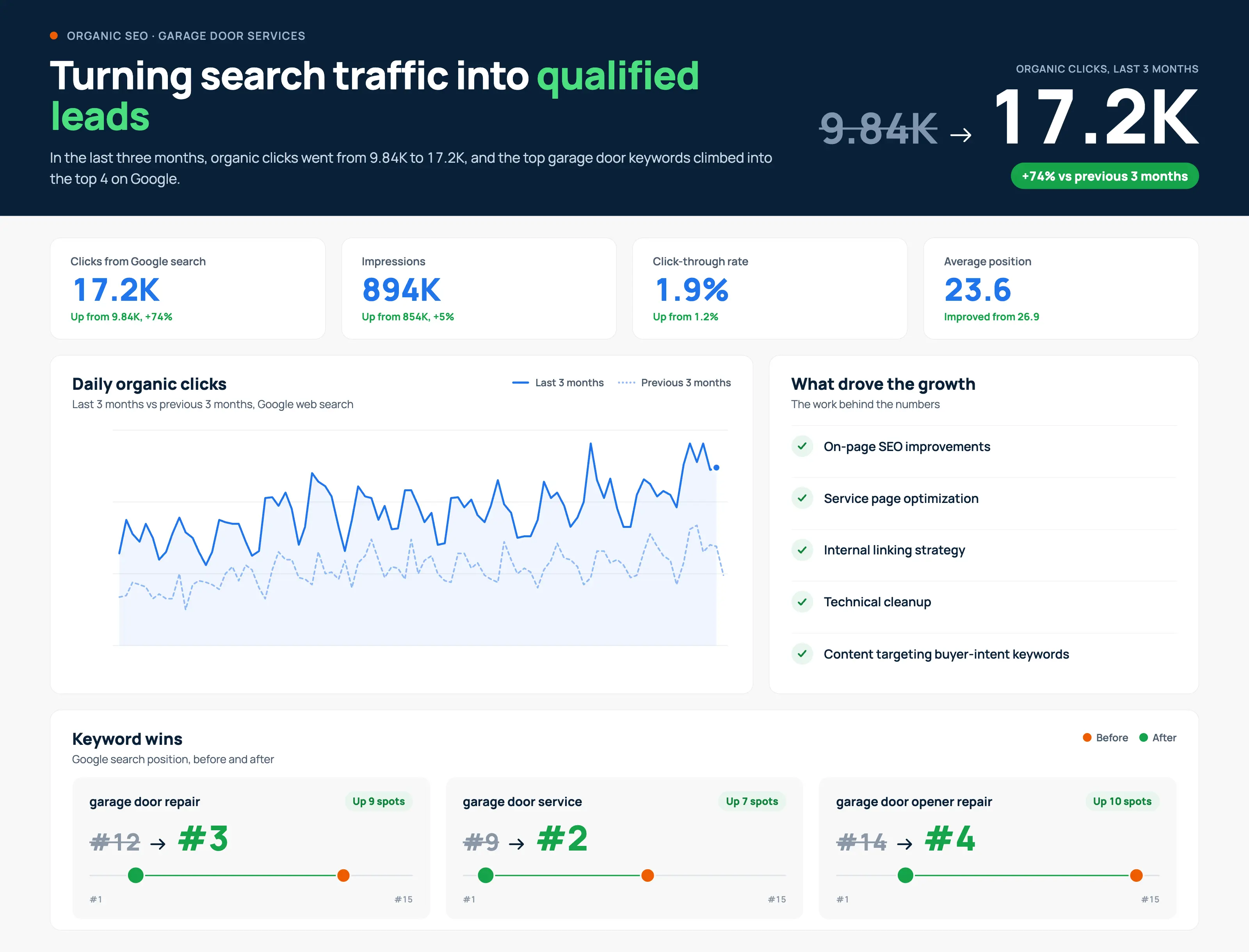
Task: Click the solid Last 3 months legend line
Action: click(x=520, y=383)
